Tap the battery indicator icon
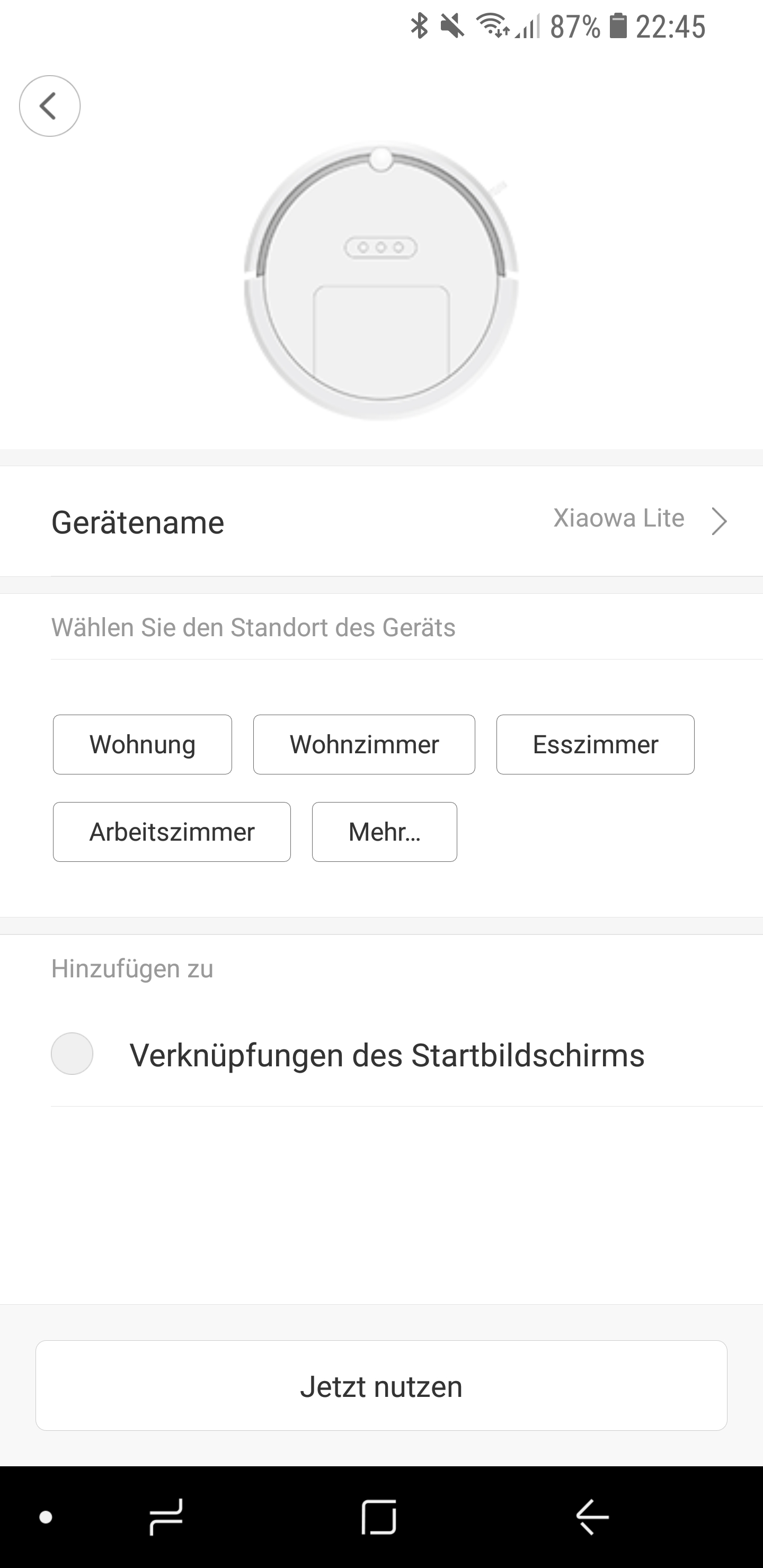This screenshot has width=763, height=1568. (618, 26)
